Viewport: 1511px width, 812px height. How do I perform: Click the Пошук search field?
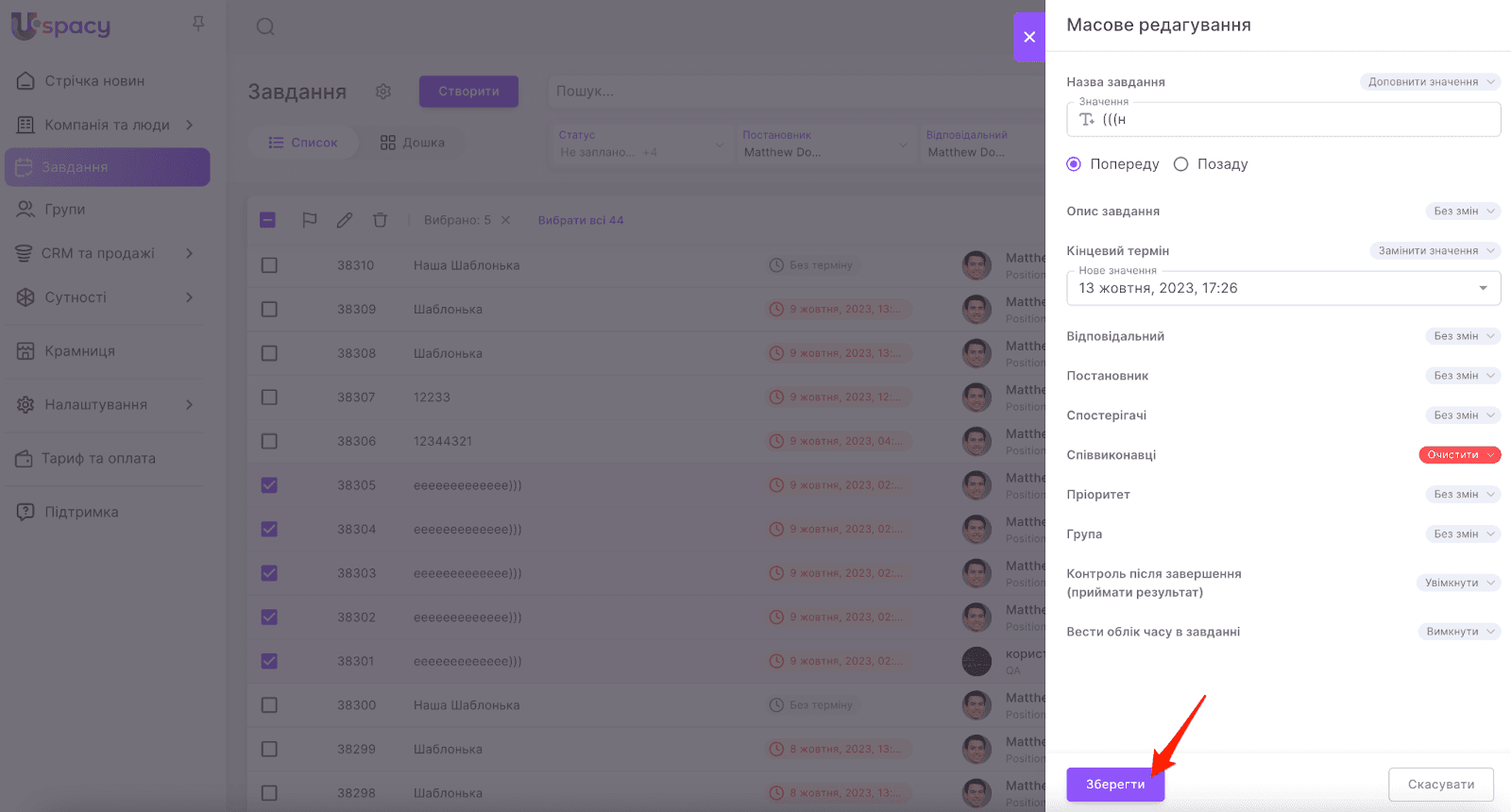pos(797,92)
